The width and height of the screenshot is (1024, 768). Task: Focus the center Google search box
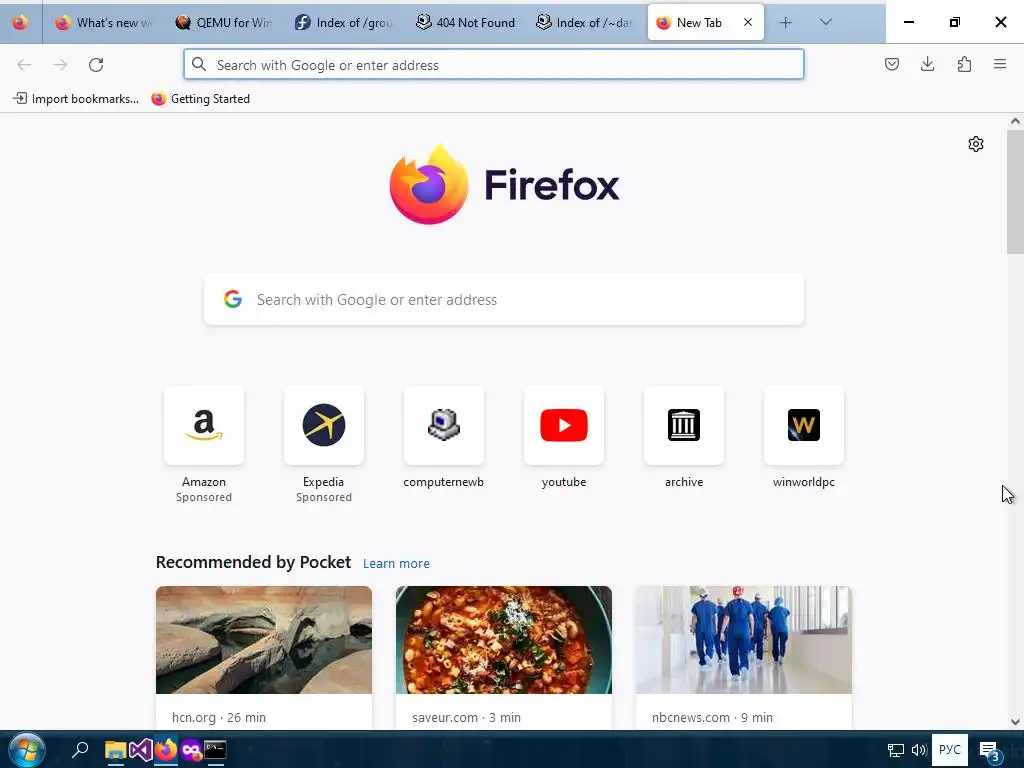[504, 300]
